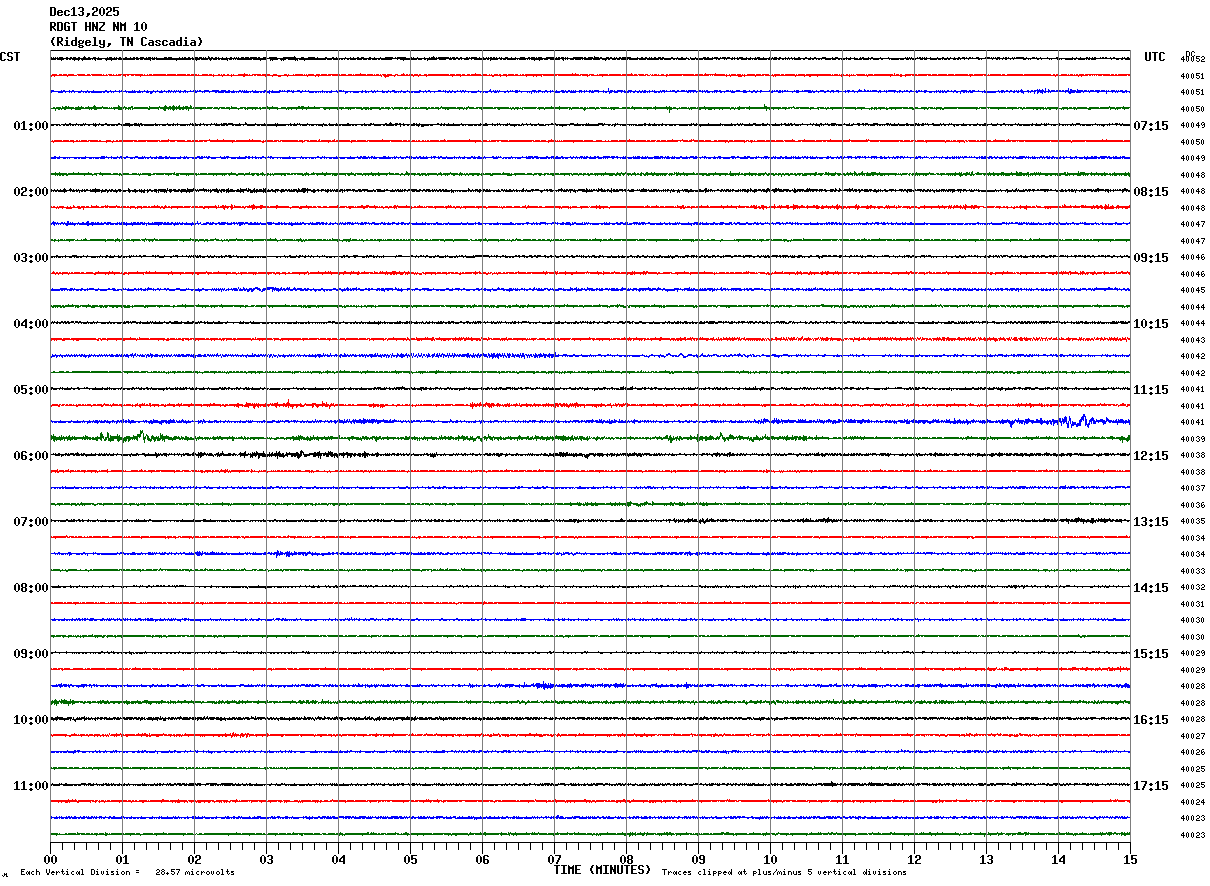
Task: Click the "06" minute tick label on bottom axis
Action: click(482, 859)
